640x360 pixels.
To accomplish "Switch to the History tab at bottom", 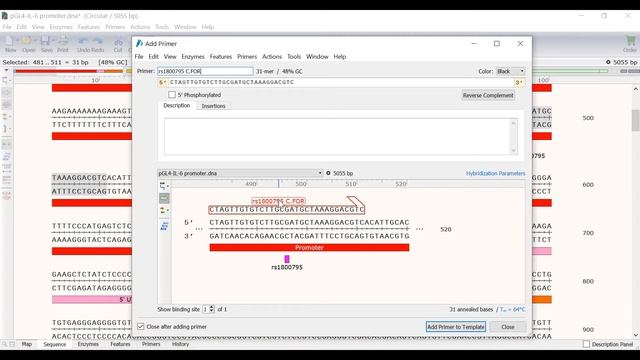I will click(180, 344).
